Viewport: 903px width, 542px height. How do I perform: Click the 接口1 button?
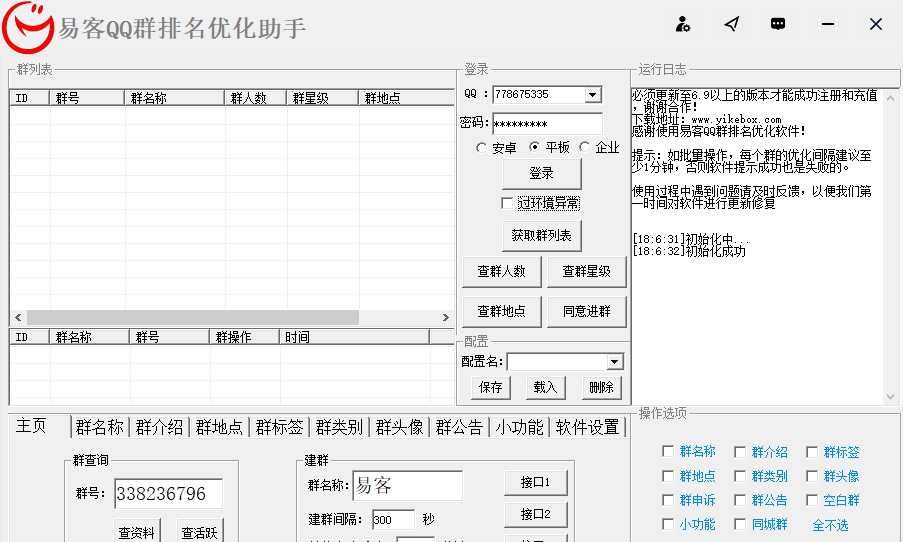(x=536, y=483)
